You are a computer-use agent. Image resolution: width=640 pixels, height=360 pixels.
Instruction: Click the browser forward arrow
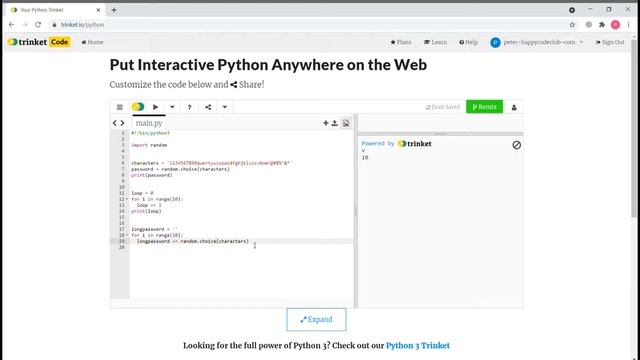click(x=24, y=25)
